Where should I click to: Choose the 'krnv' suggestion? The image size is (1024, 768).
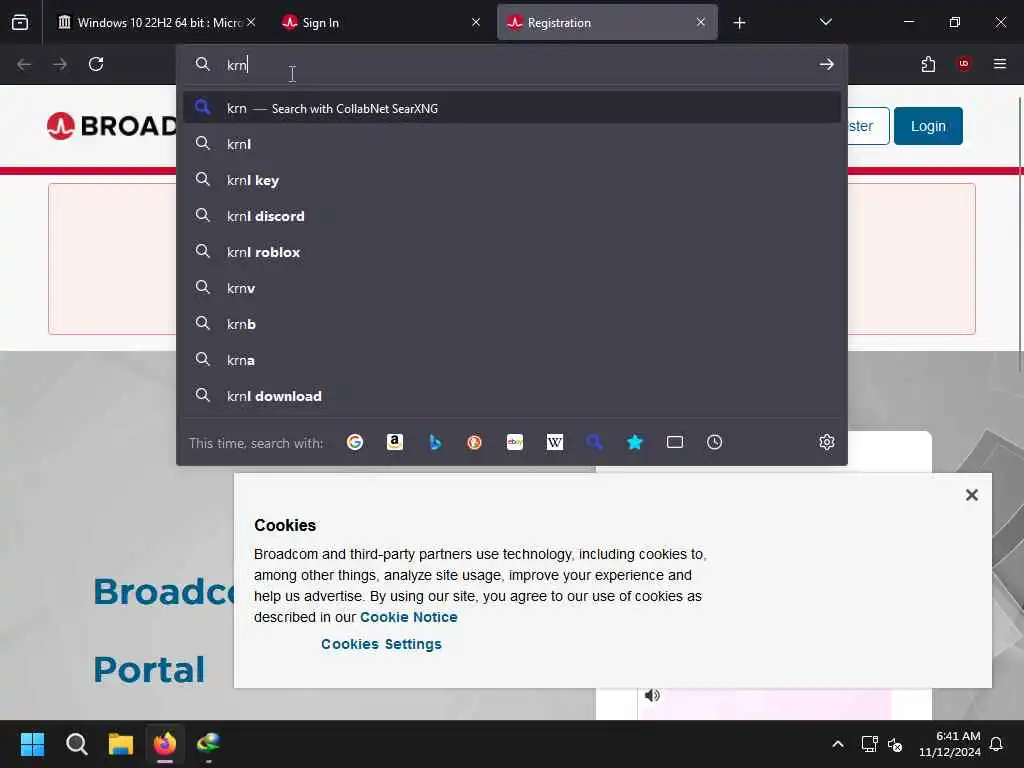coord(512,288)
